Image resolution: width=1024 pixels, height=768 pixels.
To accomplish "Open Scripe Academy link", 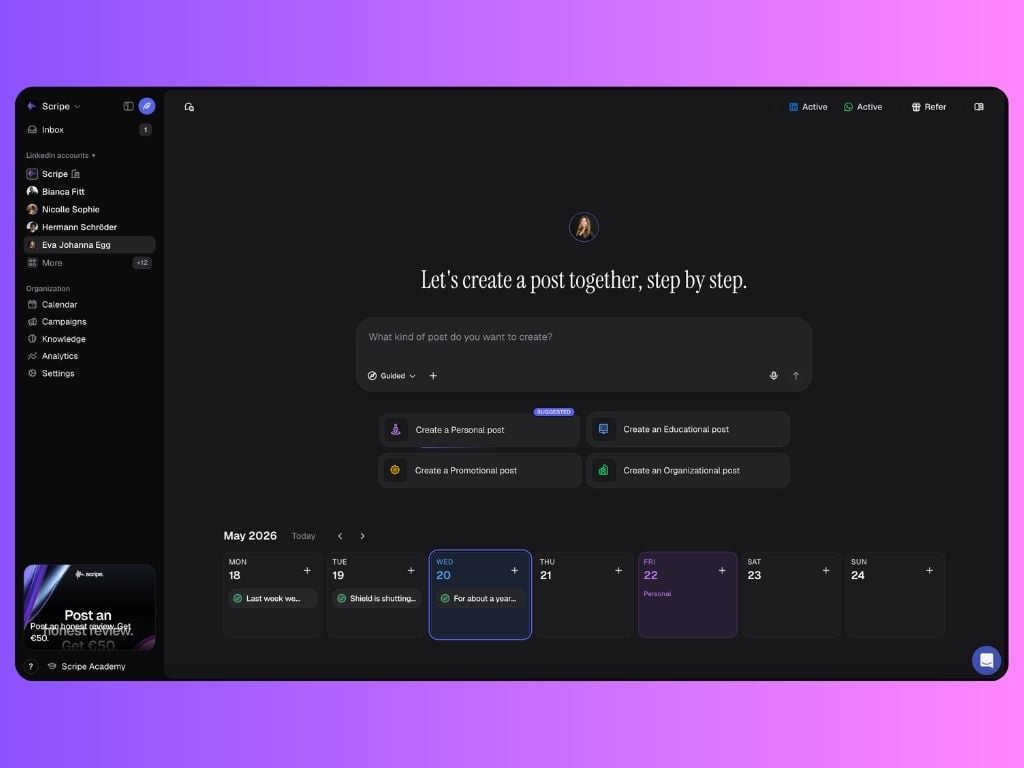I will [x=86, y=667].
